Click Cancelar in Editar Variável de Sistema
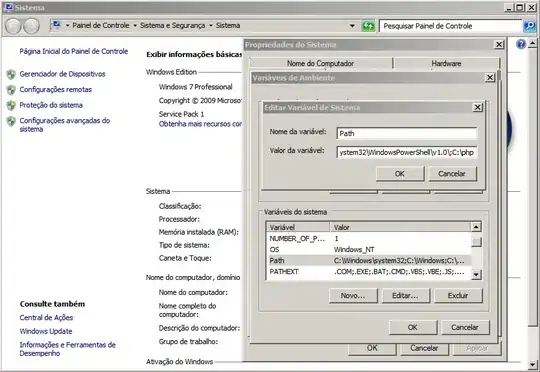The height and width of the screenshot is (372, 540). coord(452,174)
